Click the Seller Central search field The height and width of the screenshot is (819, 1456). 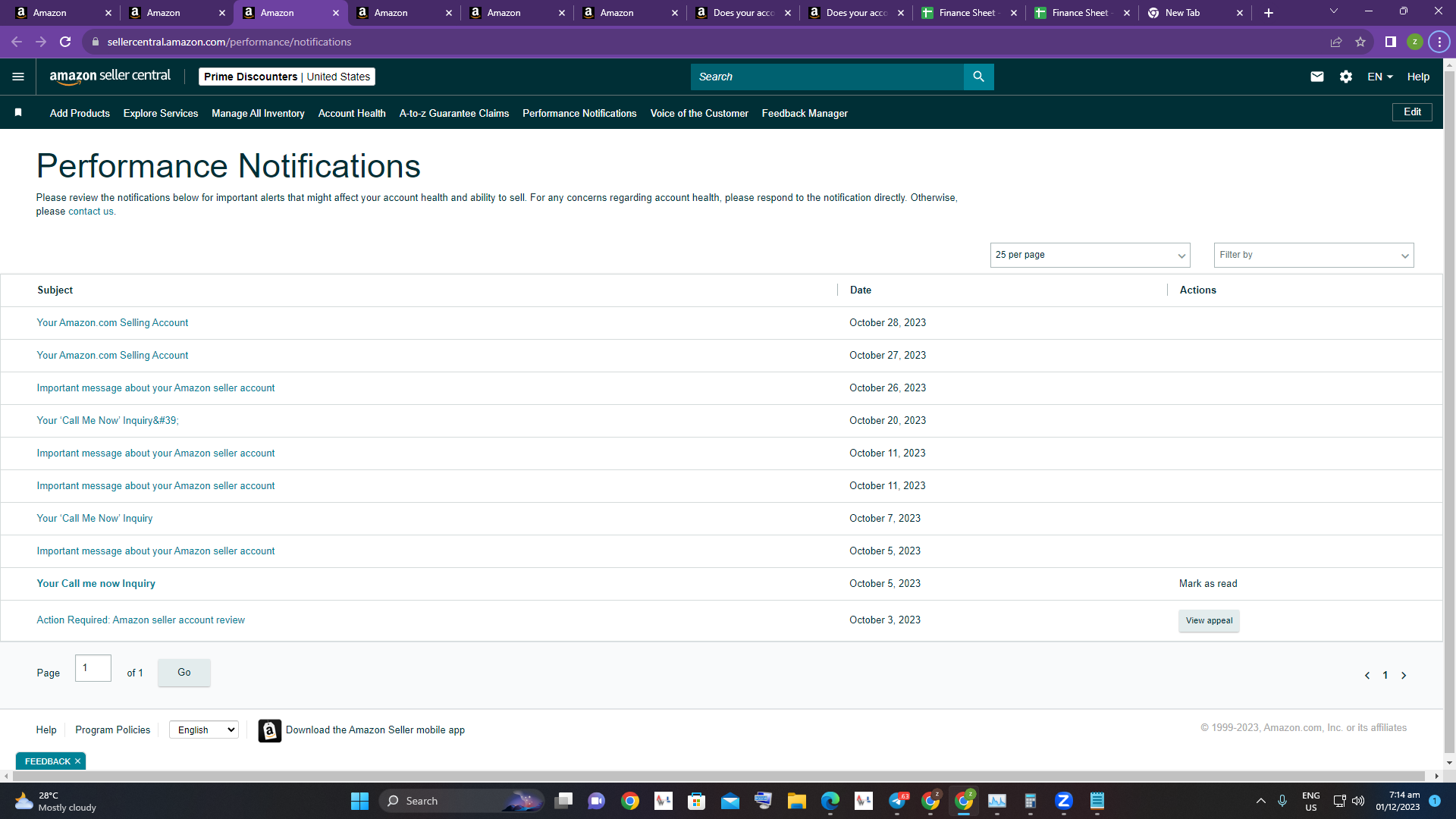pyautogui.click(x=827, y=77)
